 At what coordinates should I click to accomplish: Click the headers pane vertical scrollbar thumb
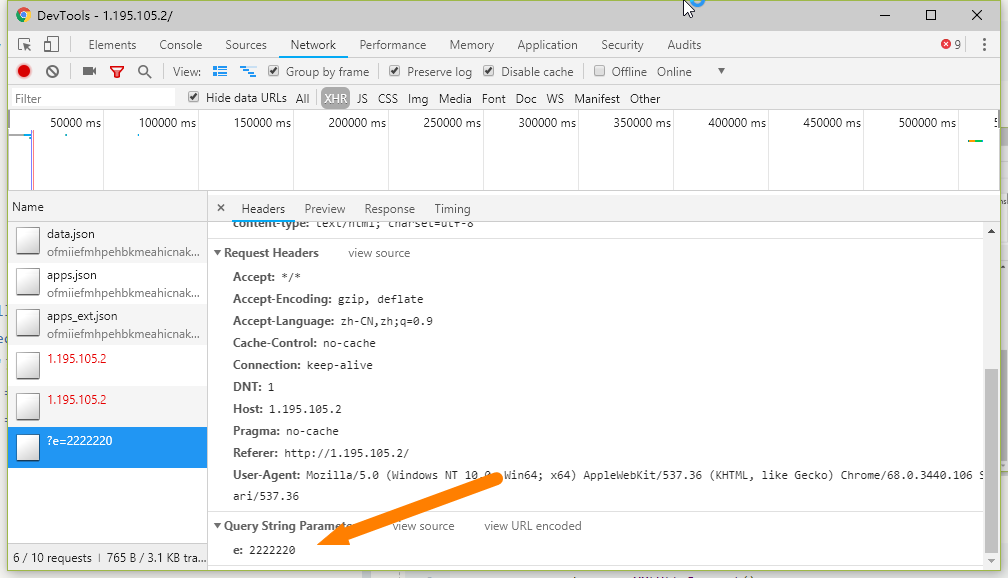tap(991, 460)
